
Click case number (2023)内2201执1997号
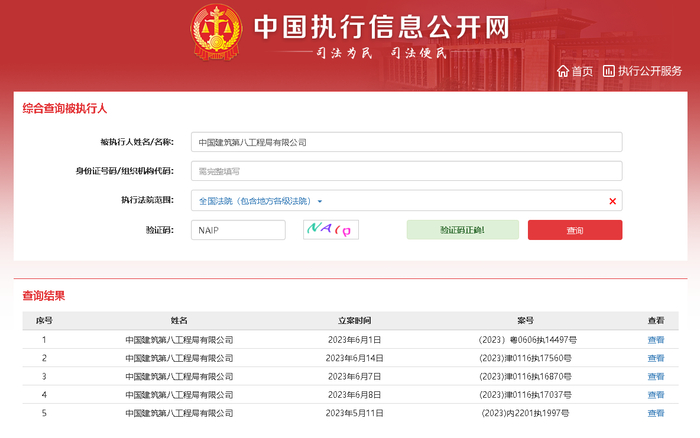pos(525,413)
